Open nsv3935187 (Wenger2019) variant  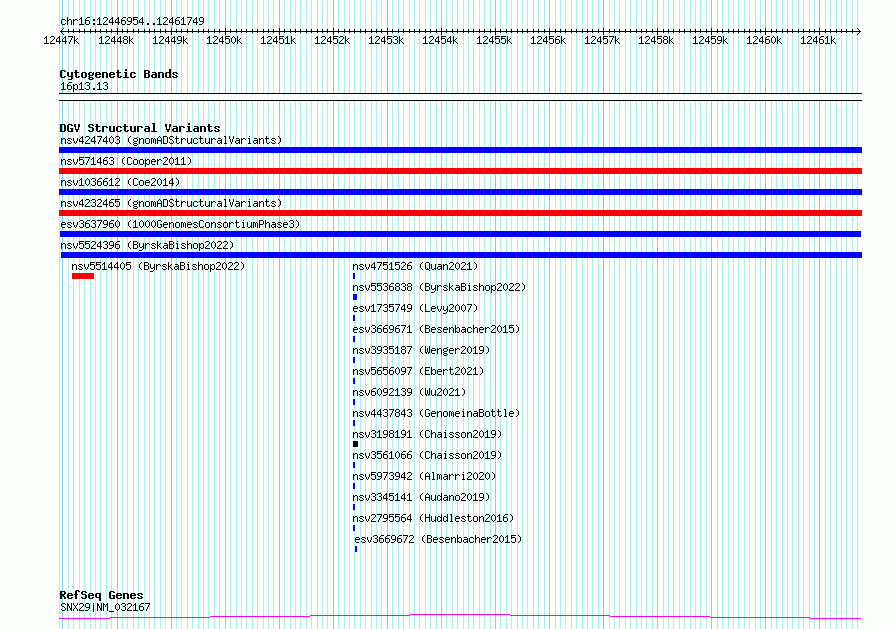[x=421, y=350]
